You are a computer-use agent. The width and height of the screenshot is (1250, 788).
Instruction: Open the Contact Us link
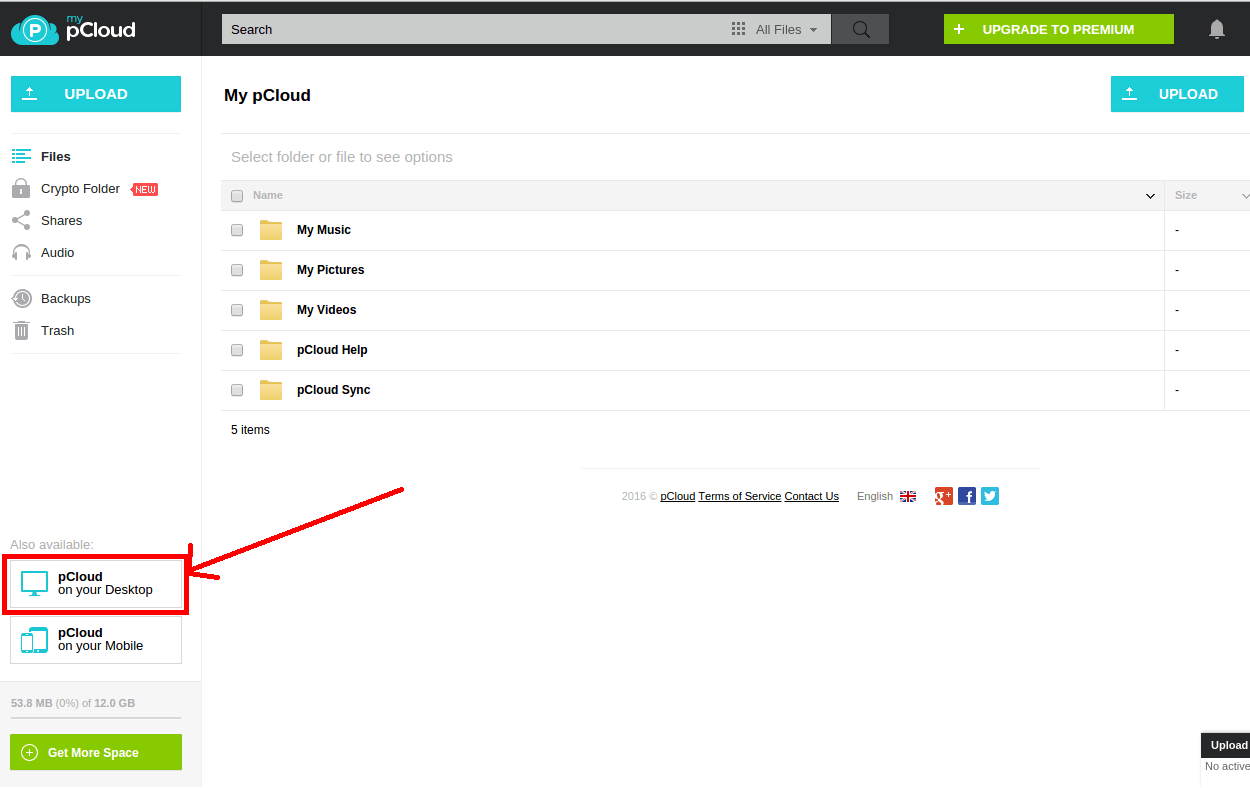[x=812, y=496]
